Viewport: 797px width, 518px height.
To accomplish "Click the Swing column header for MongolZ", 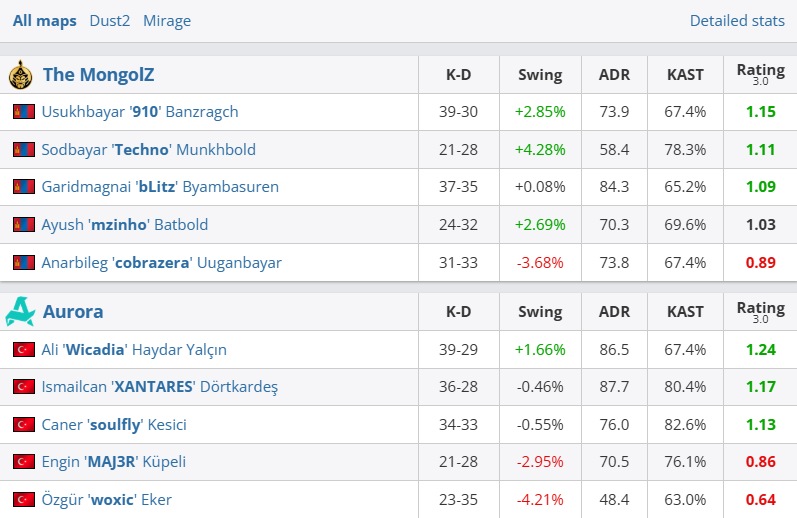I will pos(540,75).
